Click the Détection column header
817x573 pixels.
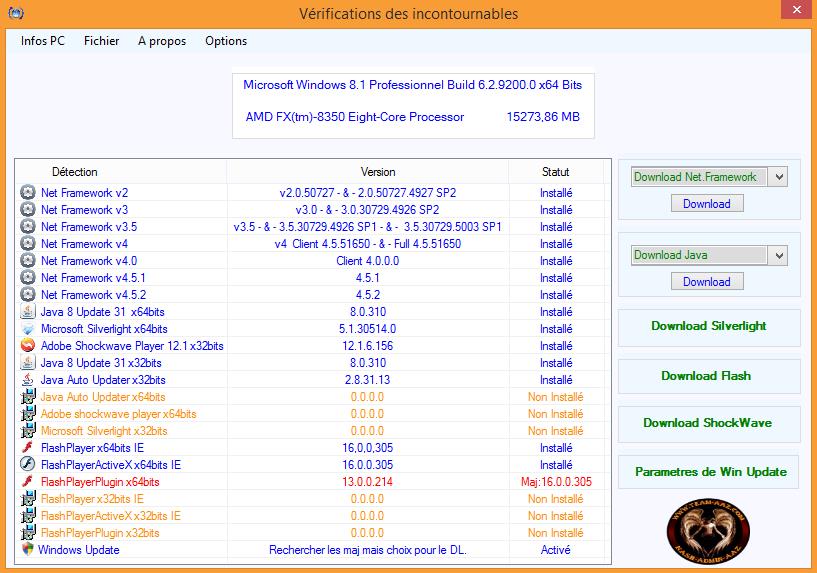pyautogui.click(x=75, y=172)
